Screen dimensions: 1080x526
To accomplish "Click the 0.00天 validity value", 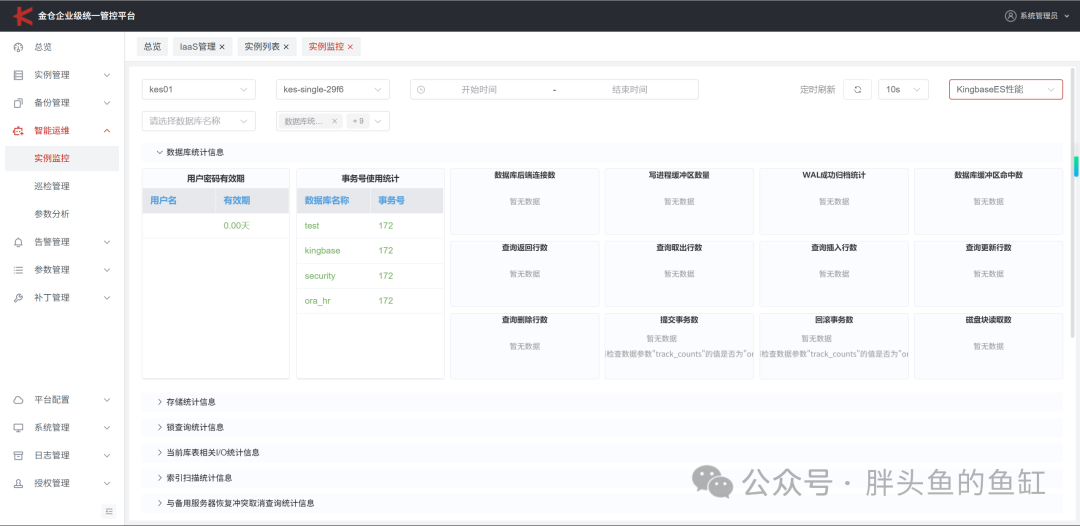I will (236, 226).
